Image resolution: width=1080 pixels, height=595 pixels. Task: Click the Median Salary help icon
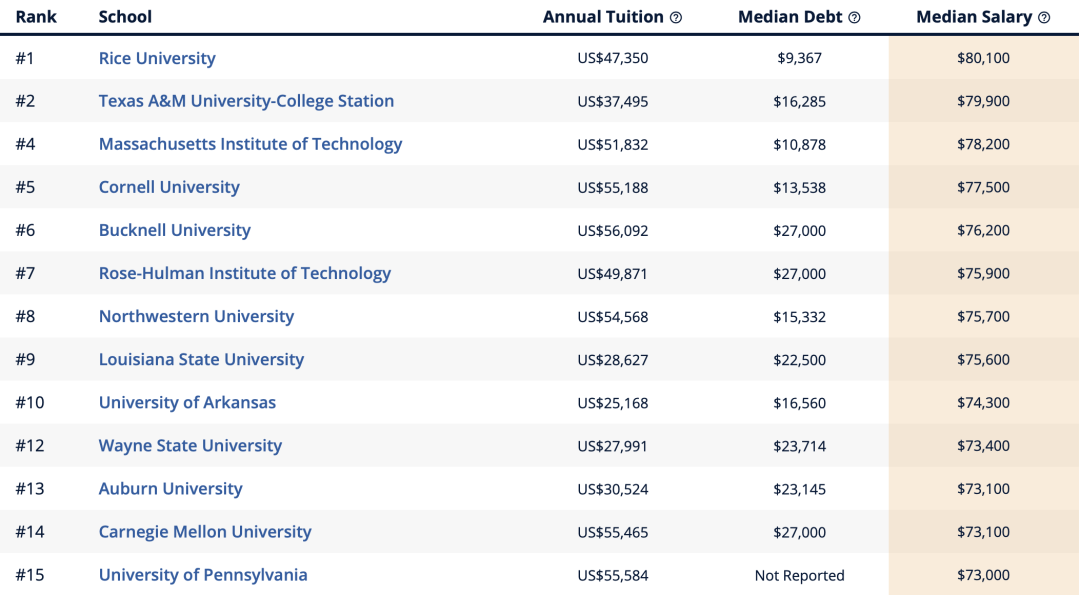coord(1044,18)
